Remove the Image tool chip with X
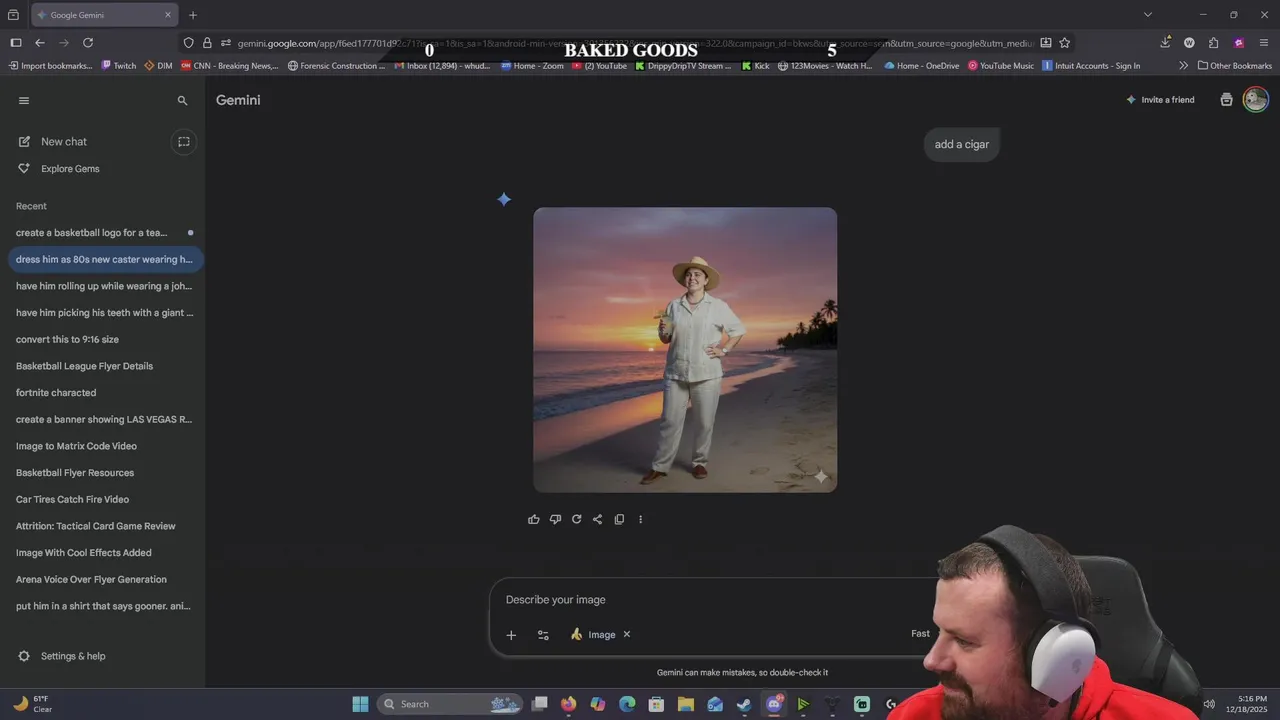Image resolution: width=1280 pixels, height=720 pixels. pyautogui.click(x=627, y=634)
